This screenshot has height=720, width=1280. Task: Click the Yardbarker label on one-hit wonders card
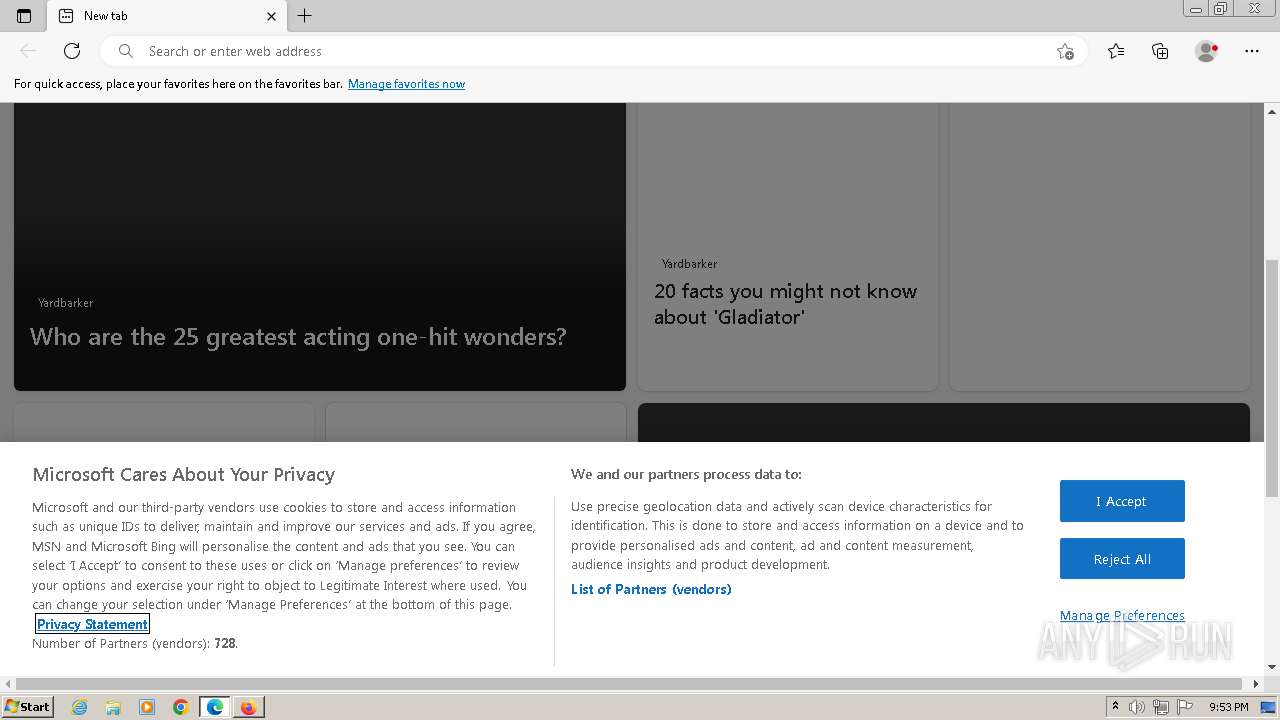click(65, 303)
